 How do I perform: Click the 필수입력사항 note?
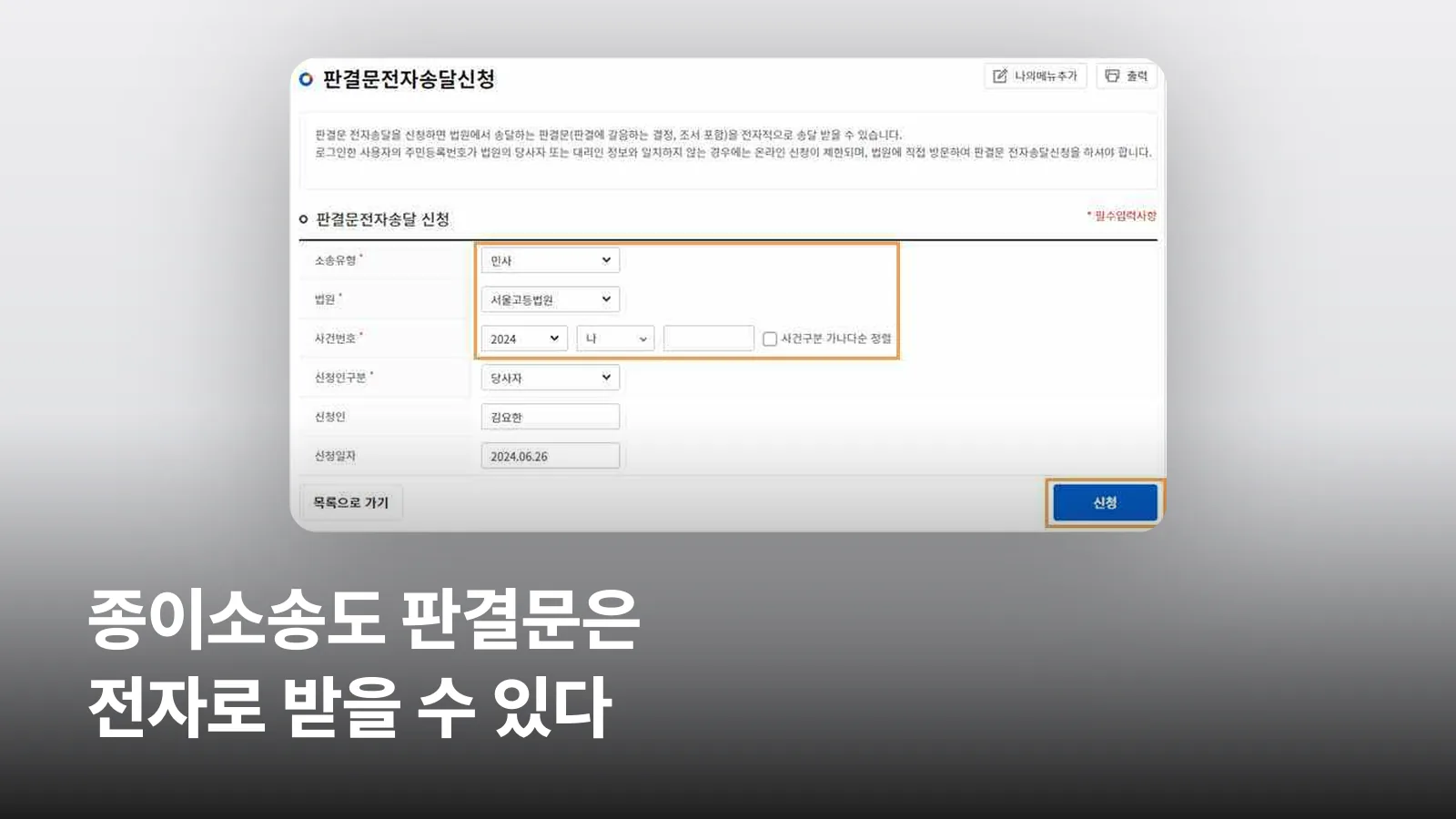[1122, 216]
